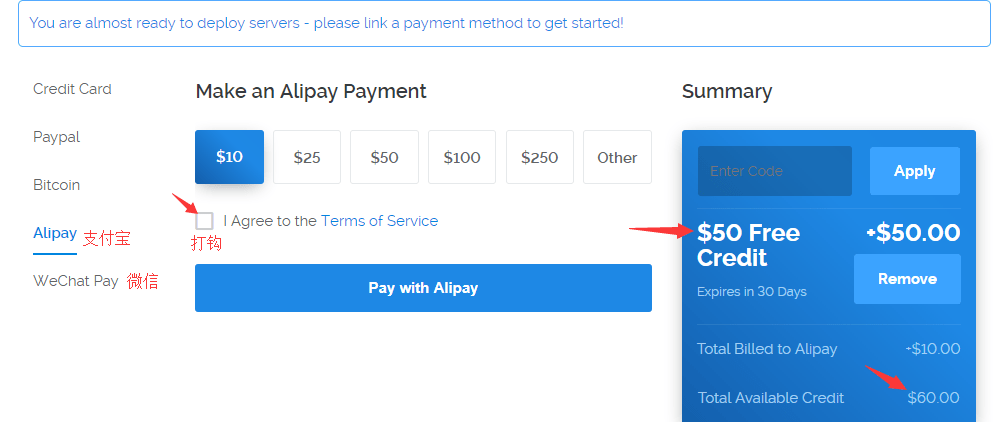This screenshot has height=422, width=993.
Task: Choose the $250 payment amount
Action: tap(540, 157)
